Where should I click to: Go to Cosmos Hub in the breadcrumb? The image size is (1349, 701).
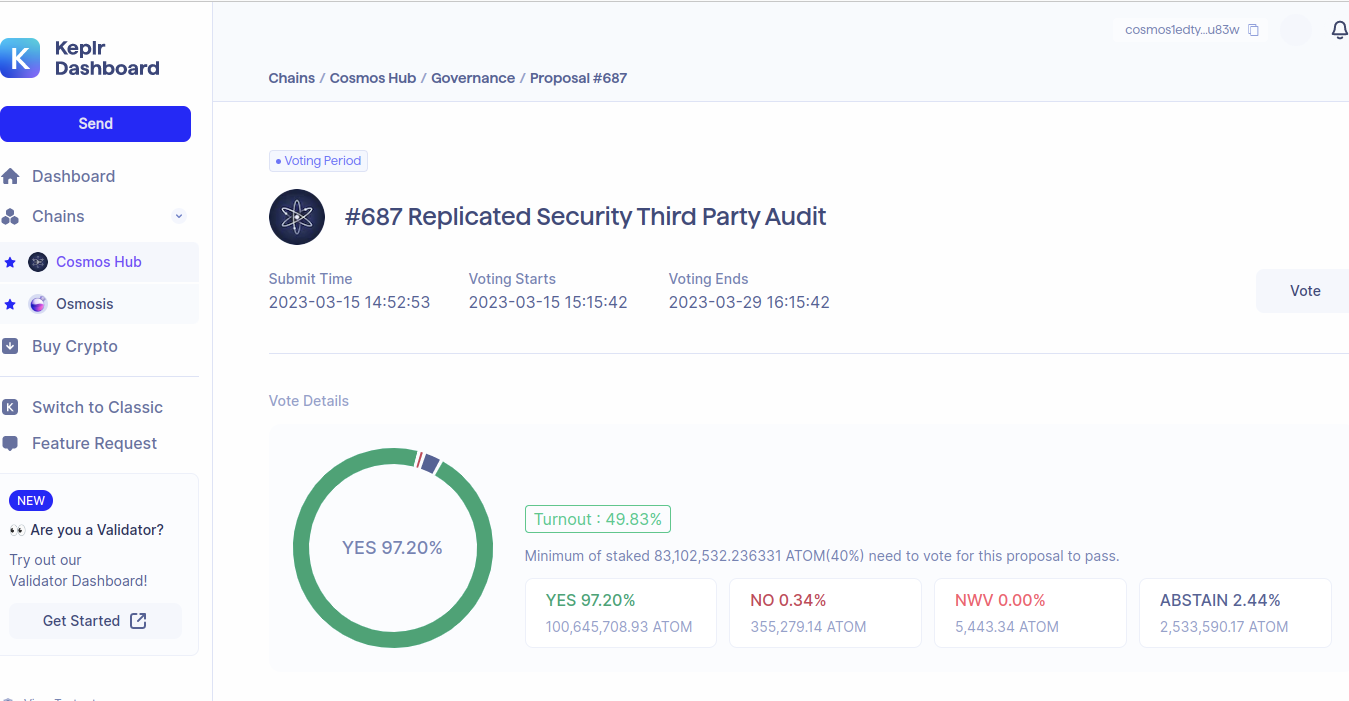click(373, 78)
